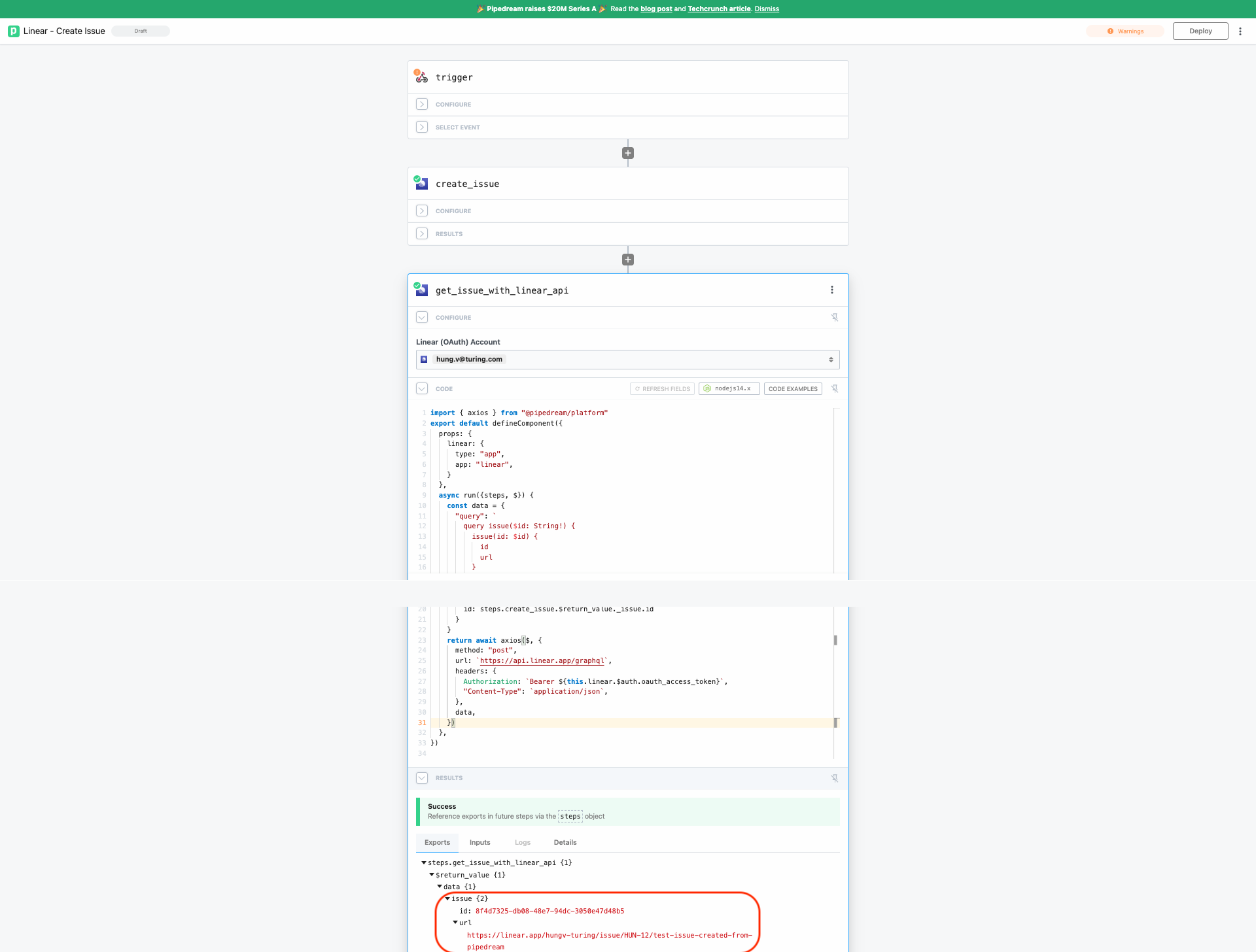Switch to the Logs tab

pyautogui.click(x=522, y=842)
